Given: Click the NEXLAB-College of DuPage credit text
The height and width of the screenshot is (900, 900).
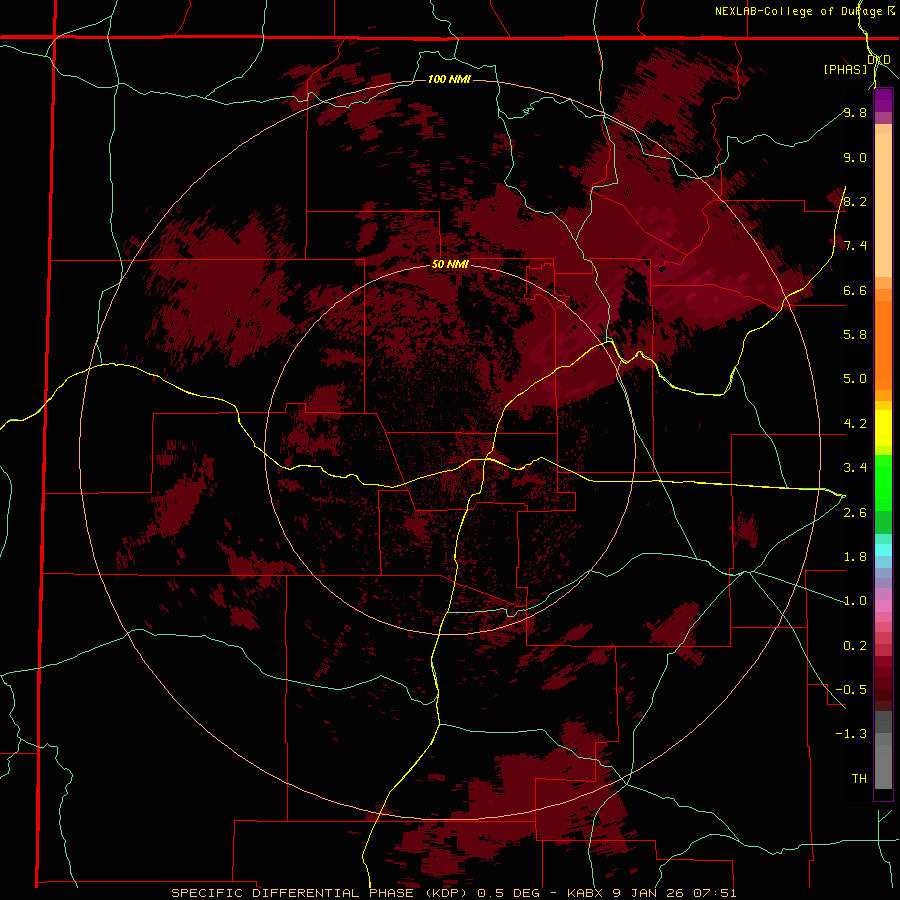Looking at the screenshot, I should point(798,11).
